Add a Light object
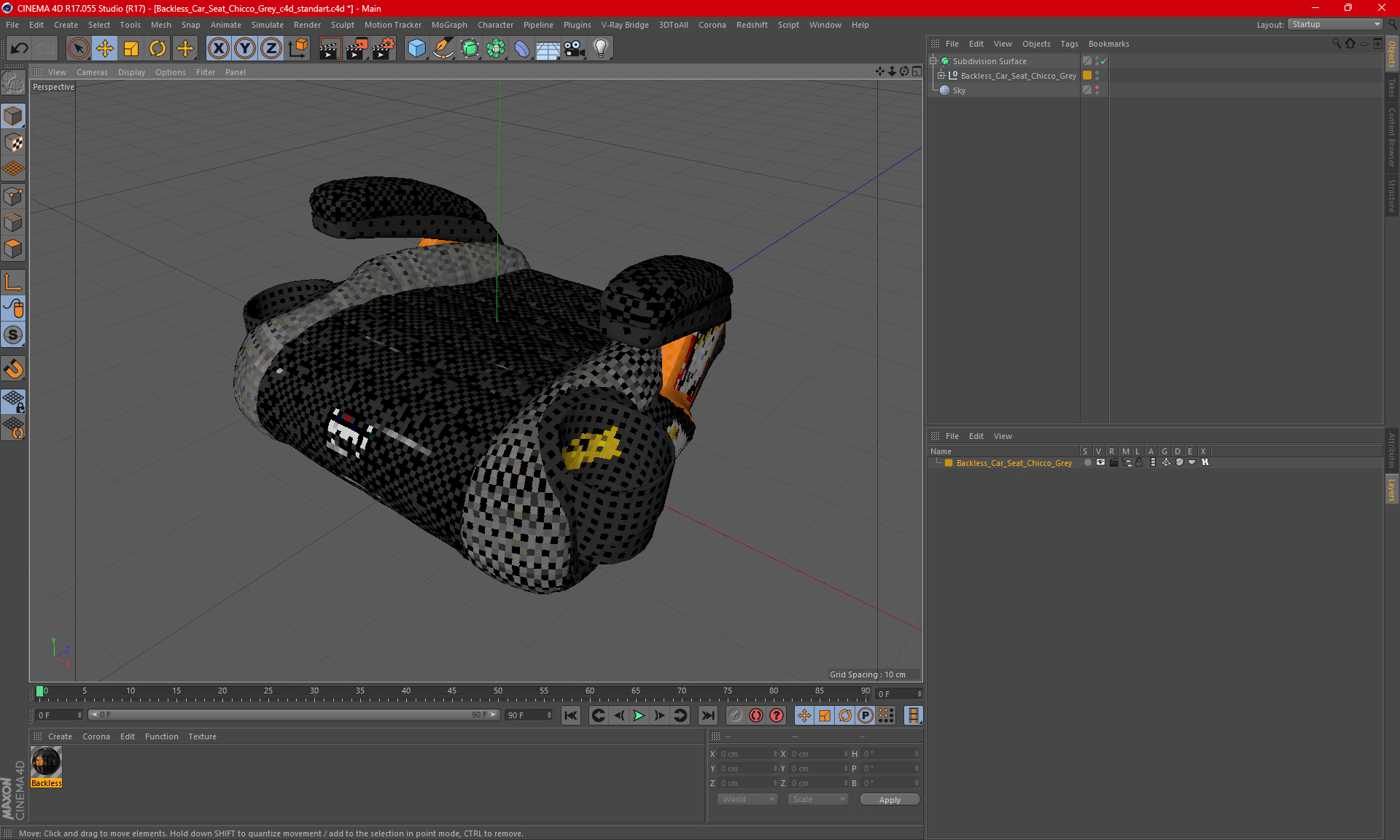This screenshot has width=1400, height=840. (x=601, y=48)
